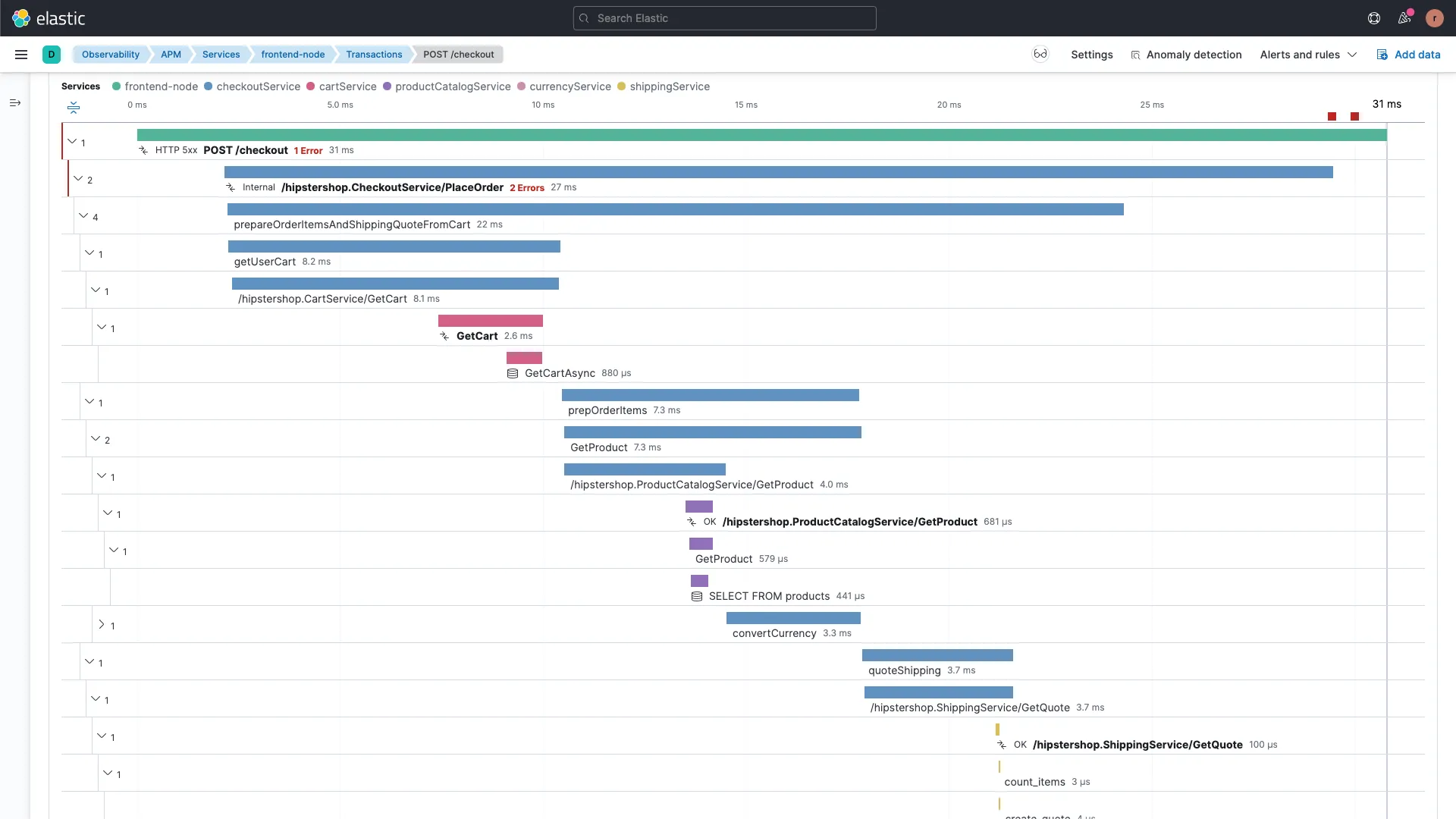Drag the timeline progress at 31ms marker
1456x819 pixels.
coord(1387,104)
